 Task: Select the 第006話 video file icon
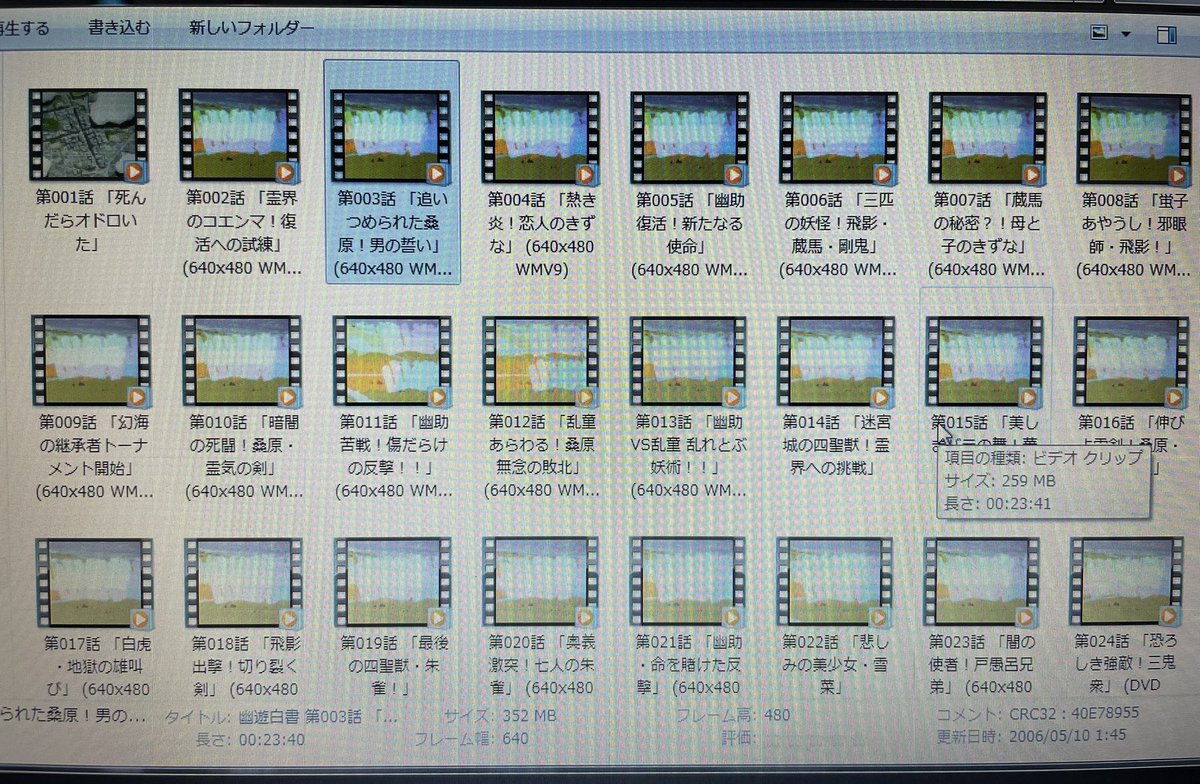pos(840,137)
